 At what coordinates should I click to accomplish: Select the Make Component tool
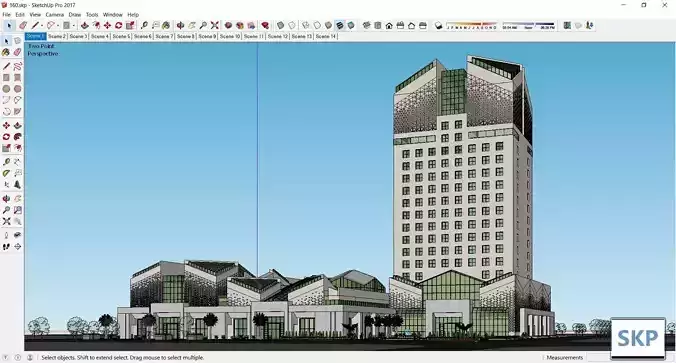point(17,41)
